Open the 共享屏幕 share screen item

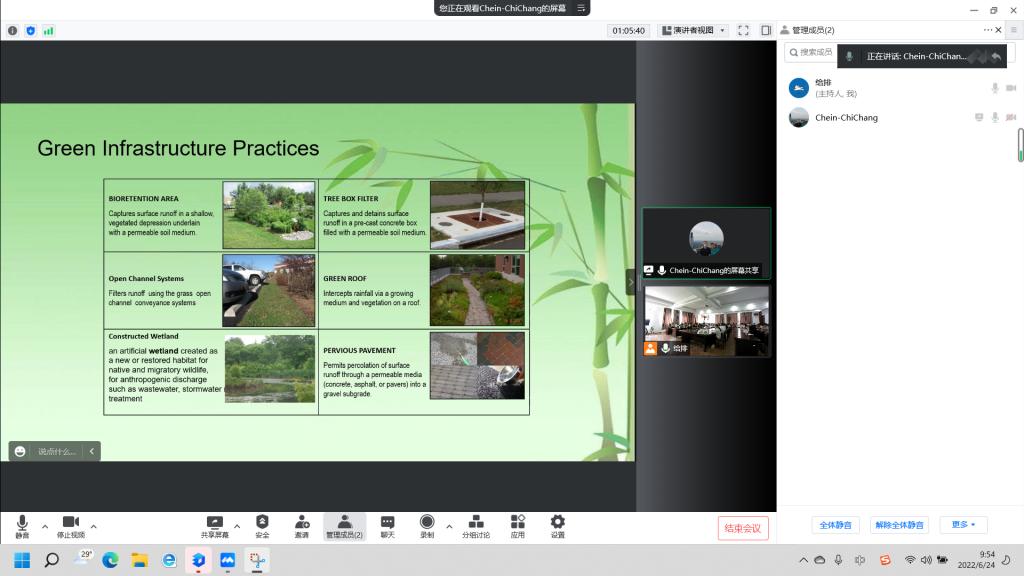tap(214, 526)
